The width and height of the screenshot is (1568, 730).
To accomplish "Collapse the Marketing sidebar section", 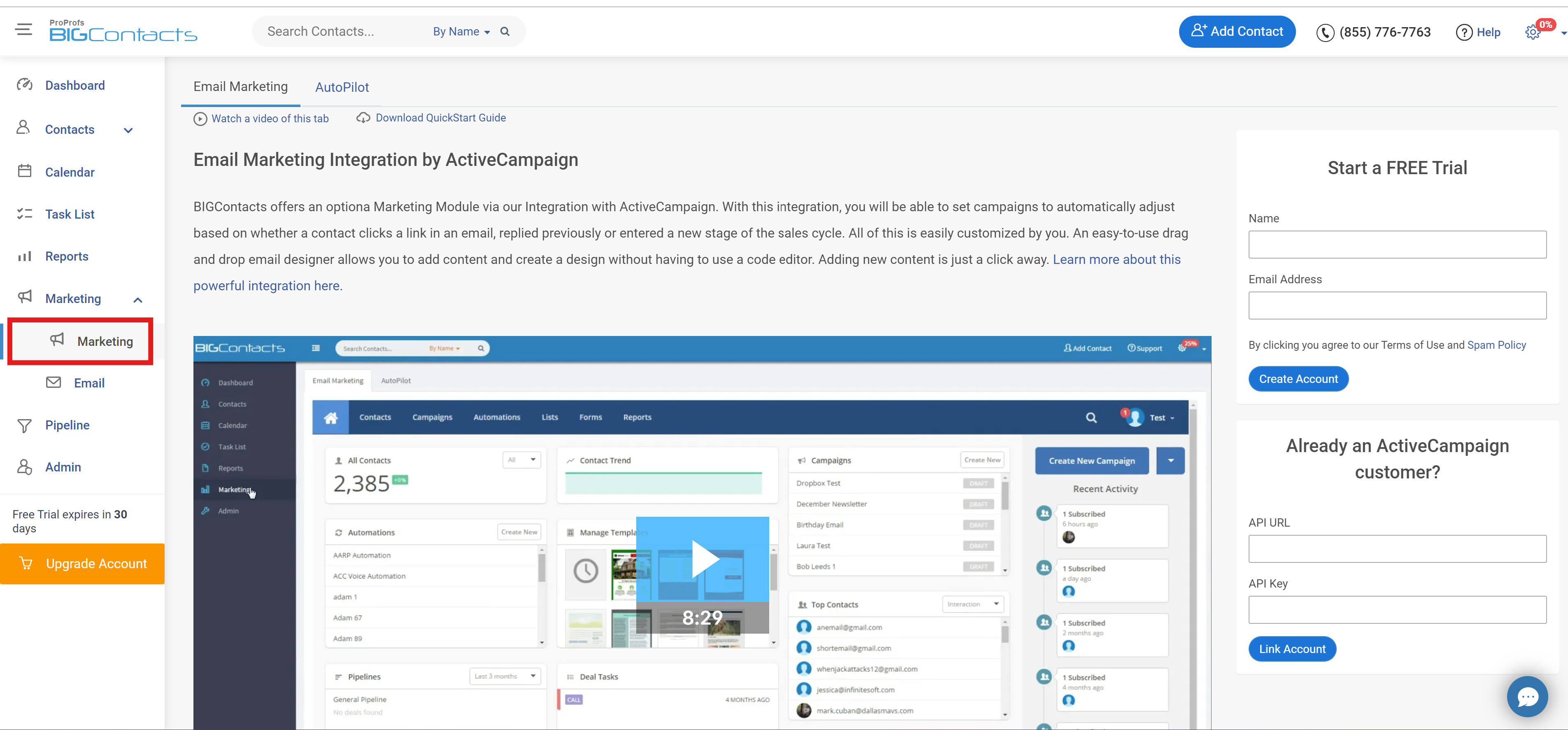I will [x=137, y=300].
